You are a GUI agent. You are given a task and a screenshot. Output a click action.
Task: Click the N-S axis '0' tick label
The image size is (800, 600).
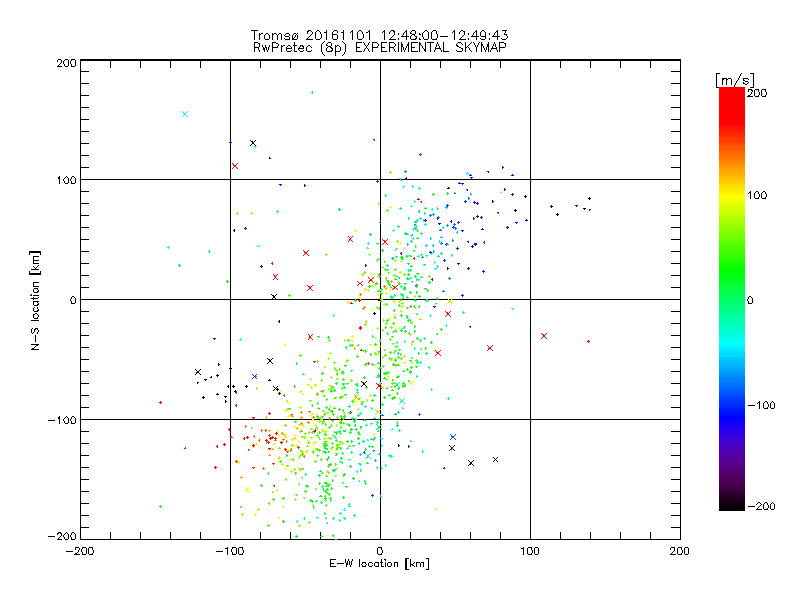[73, 300]
